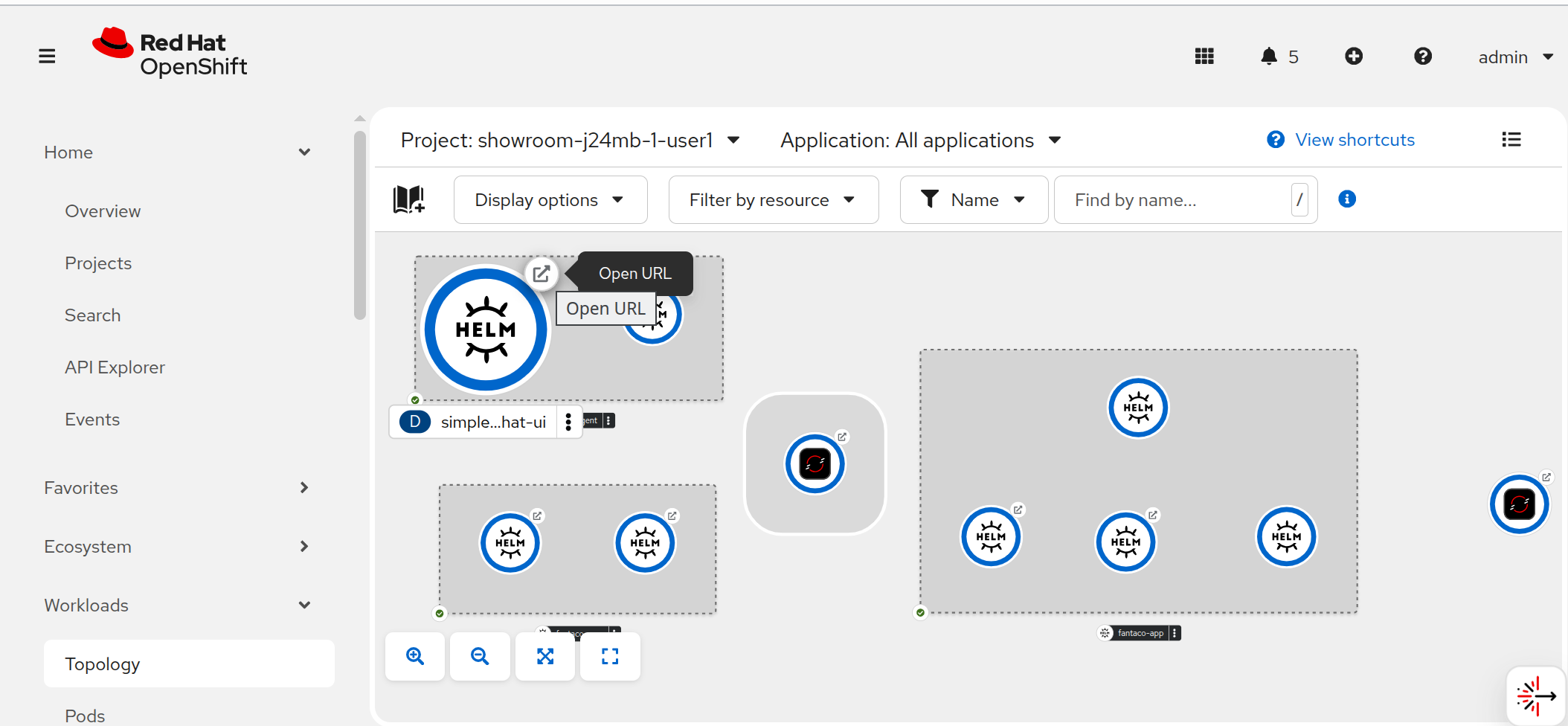
Task: Click the View shortcuts link
Action: pyautogui.click(x=1354, y=140)
